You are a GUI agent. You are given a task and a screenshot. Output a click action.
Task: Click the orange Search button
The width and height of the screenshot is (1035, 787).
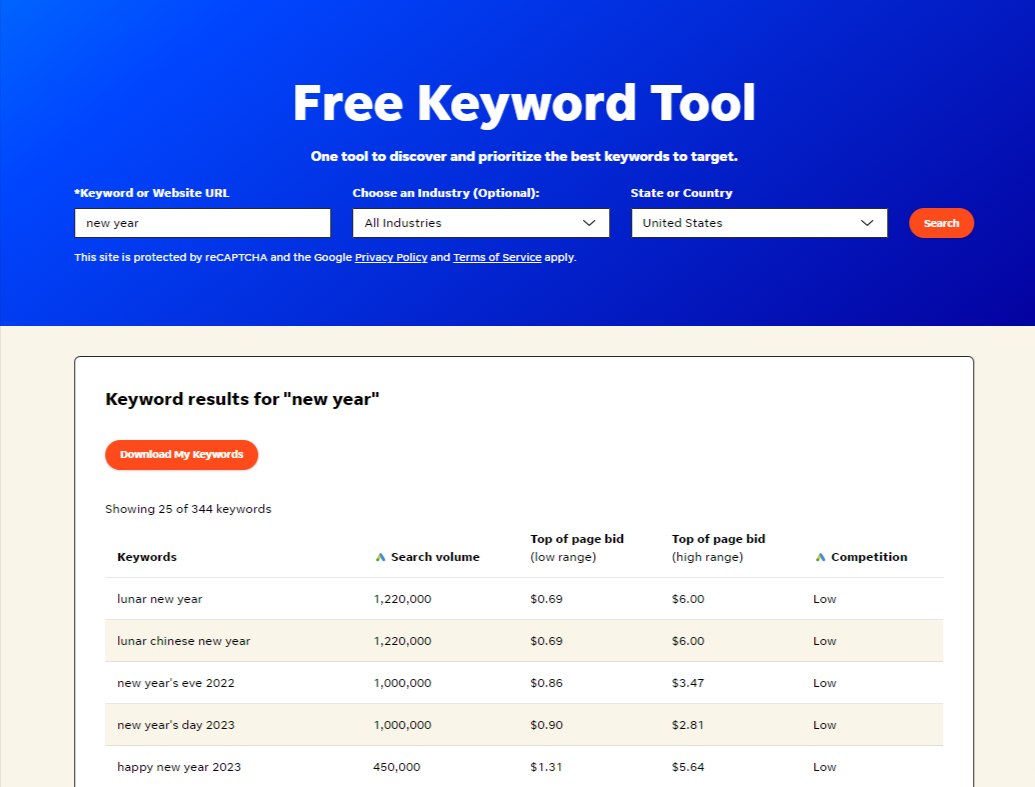pos(941,223)
